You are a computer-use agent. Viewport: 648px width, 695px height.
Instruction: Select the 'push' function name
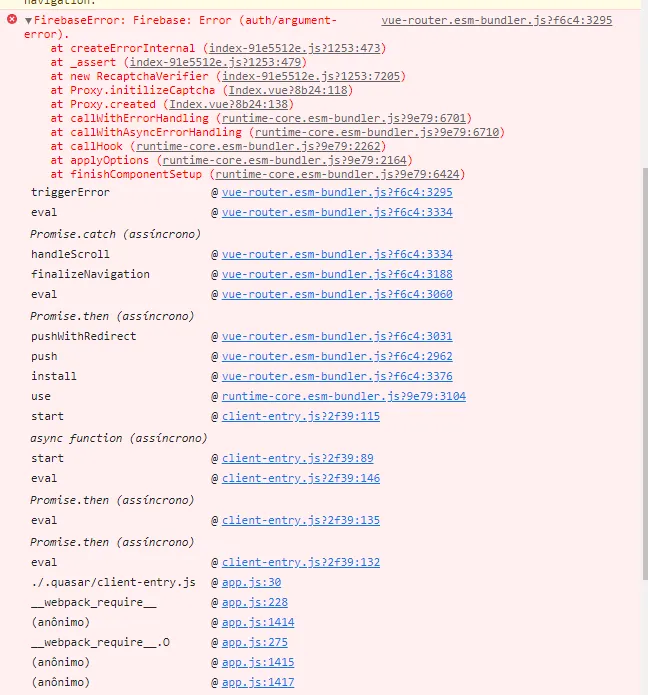tap(44, 356)
